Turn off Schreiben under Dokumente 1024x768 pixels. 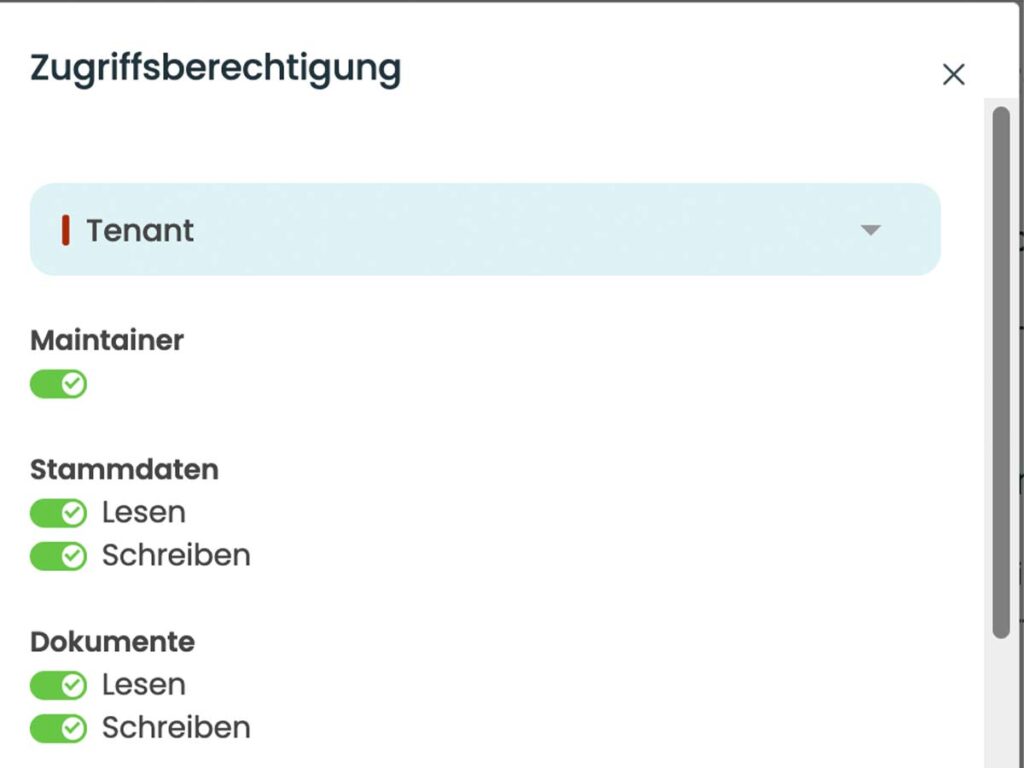(58, 728)
